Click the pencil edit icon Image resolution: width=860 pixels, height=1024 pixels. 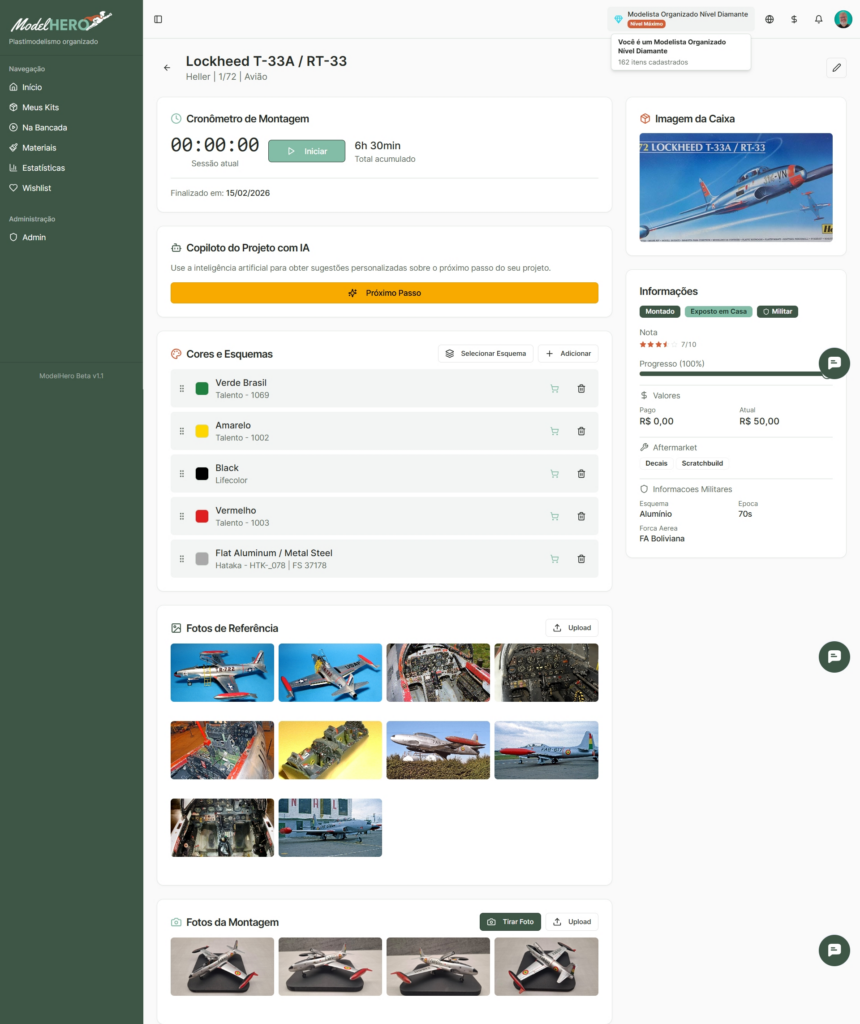(836, 68)
